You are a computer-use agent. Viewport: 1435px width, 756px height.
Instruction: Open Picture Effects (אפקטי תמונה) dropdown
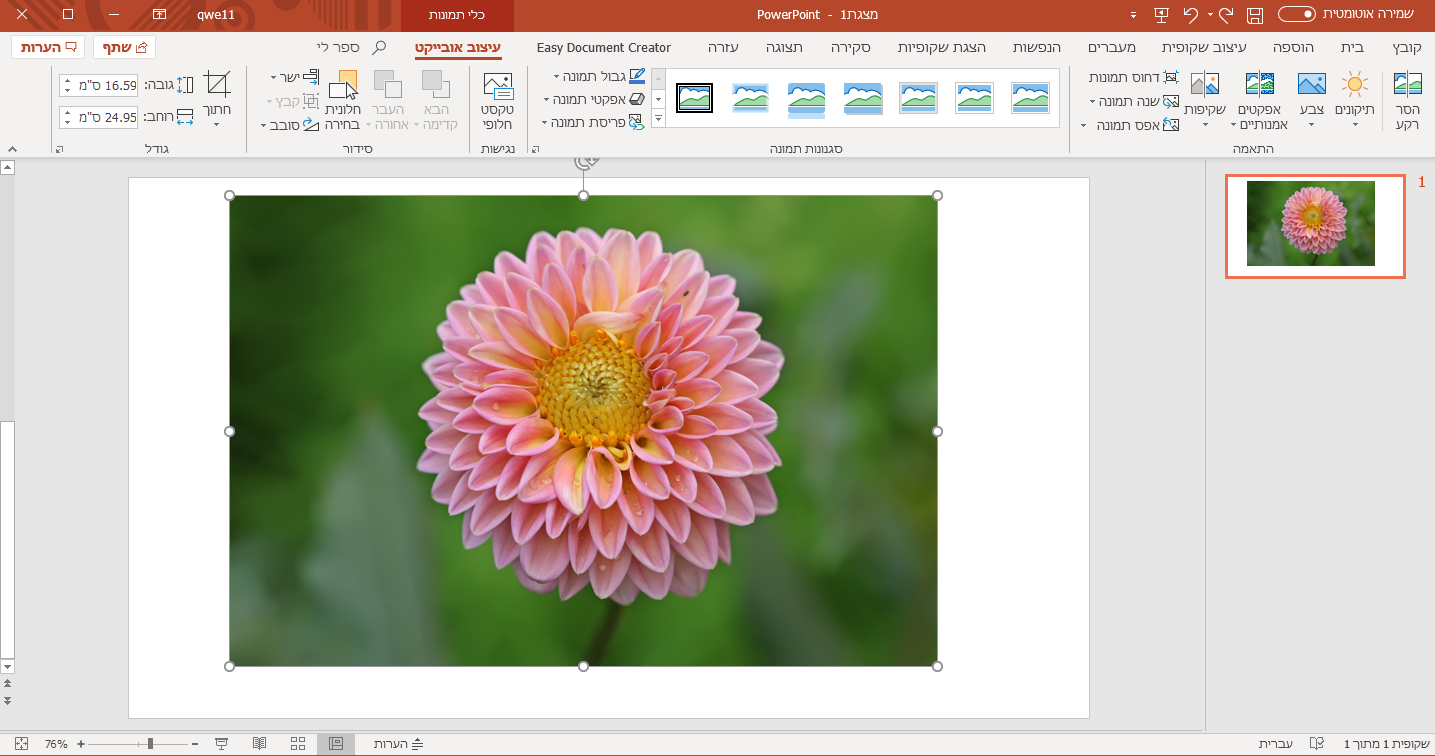point(595,99)
